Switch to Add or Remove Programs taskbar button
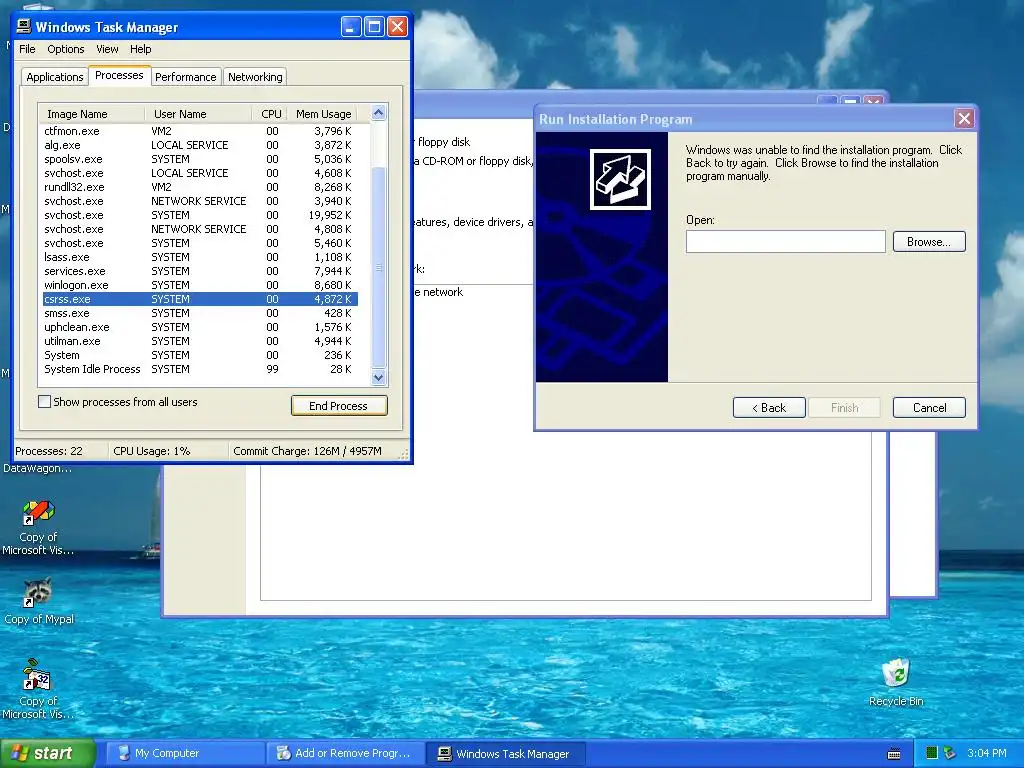Image resolution: width=1024 pixels, height=768 pixels. click(345, 754)
